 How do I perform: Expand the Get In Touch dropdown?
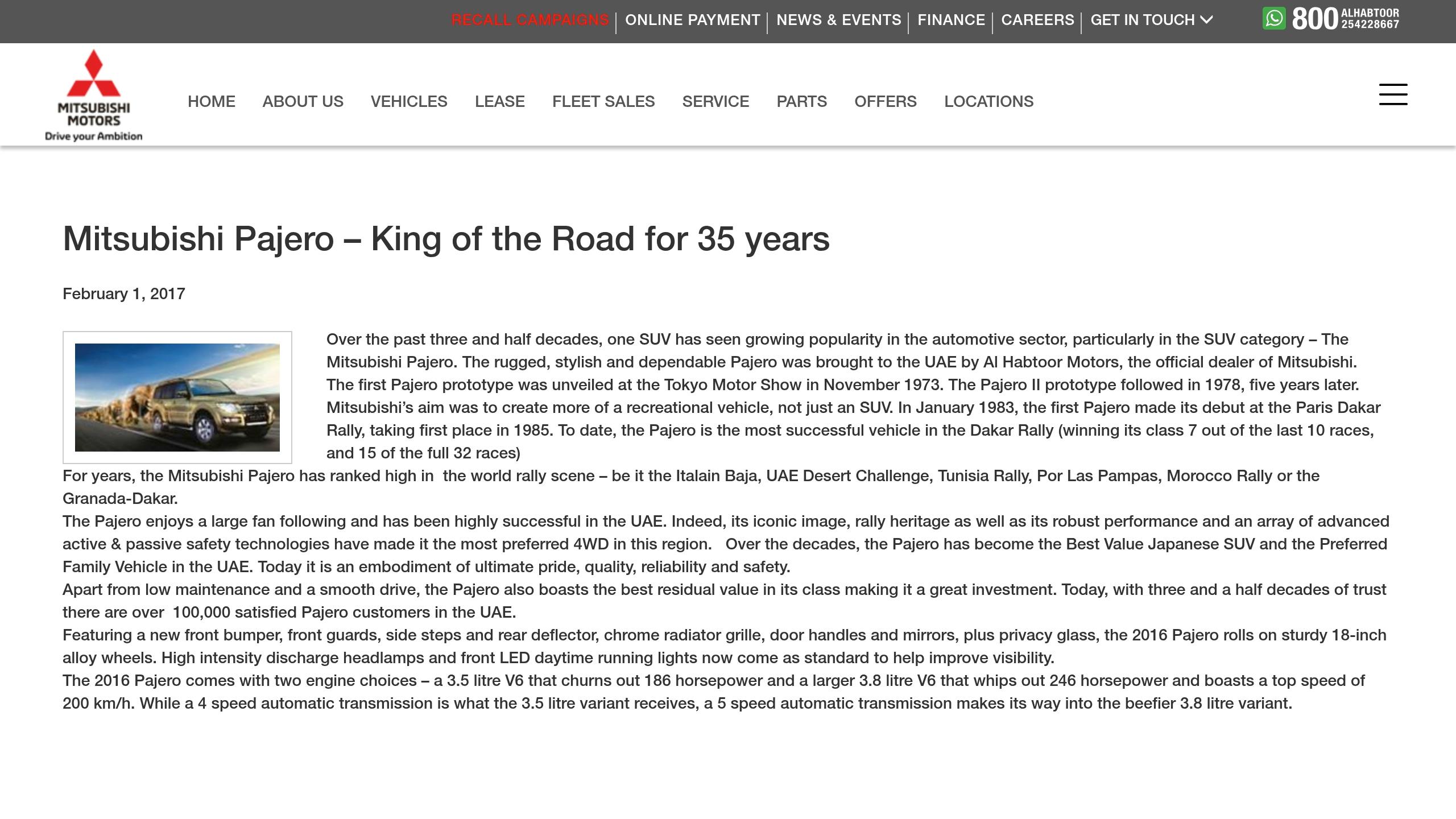point(1151,20)
